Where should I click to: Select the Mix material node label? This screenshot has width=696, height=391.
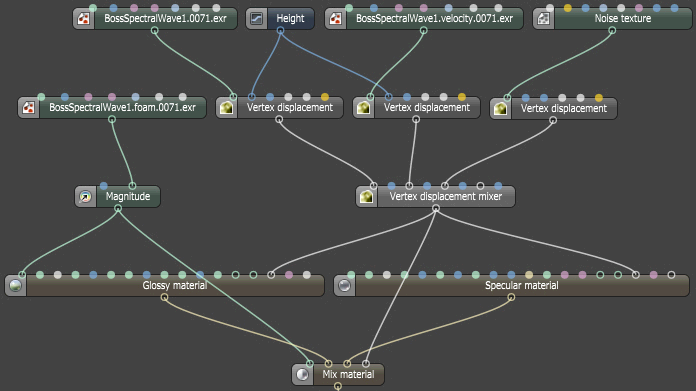tap(348, 375)
